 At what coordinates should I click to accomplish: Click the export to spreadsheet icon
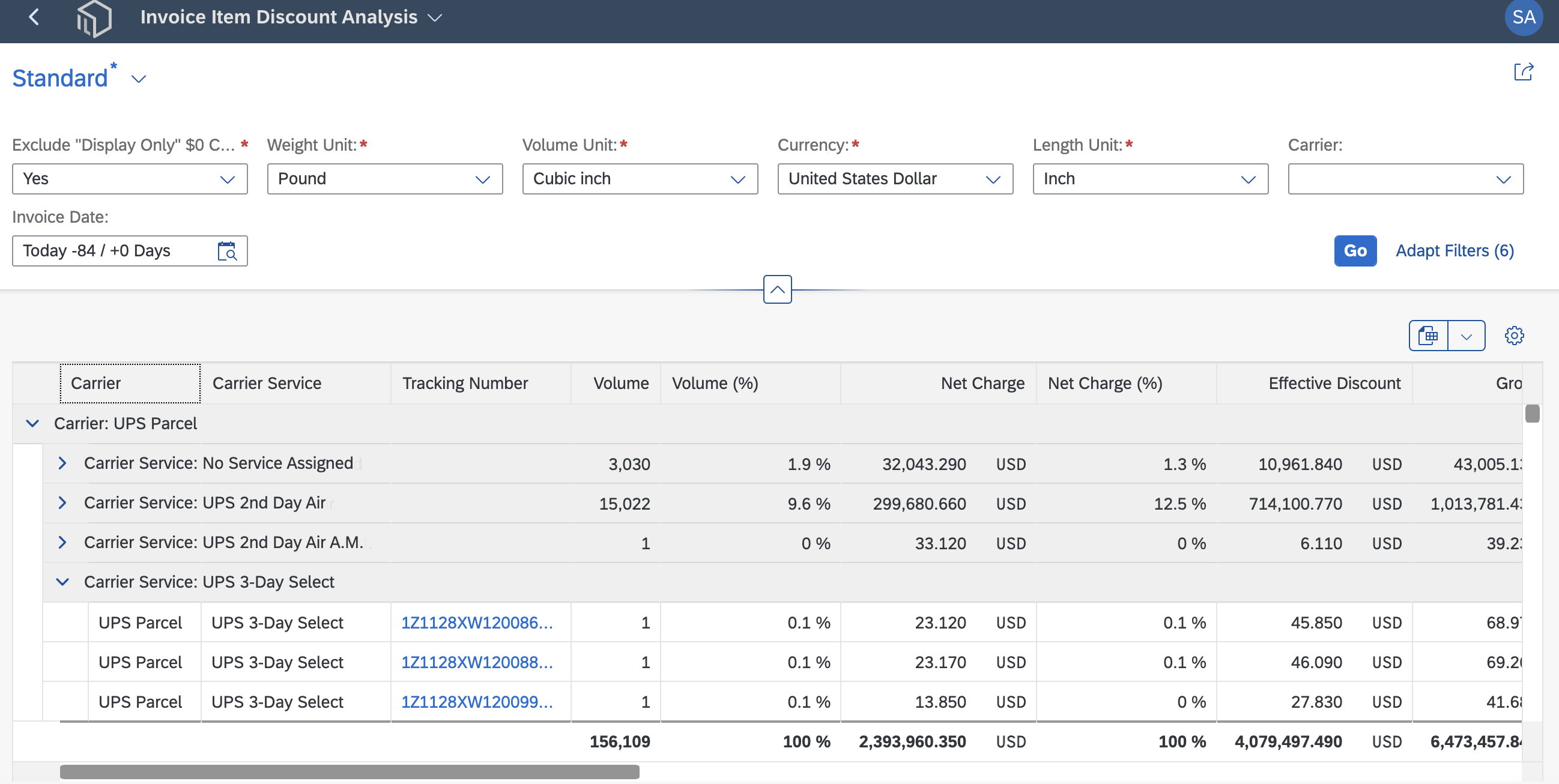1428,336
